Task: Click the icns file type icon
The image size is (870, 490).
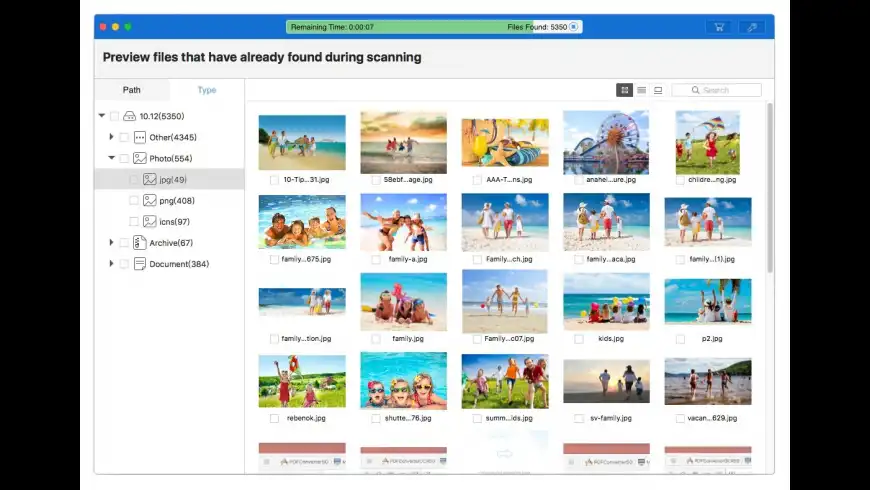Action: (150, 221)
